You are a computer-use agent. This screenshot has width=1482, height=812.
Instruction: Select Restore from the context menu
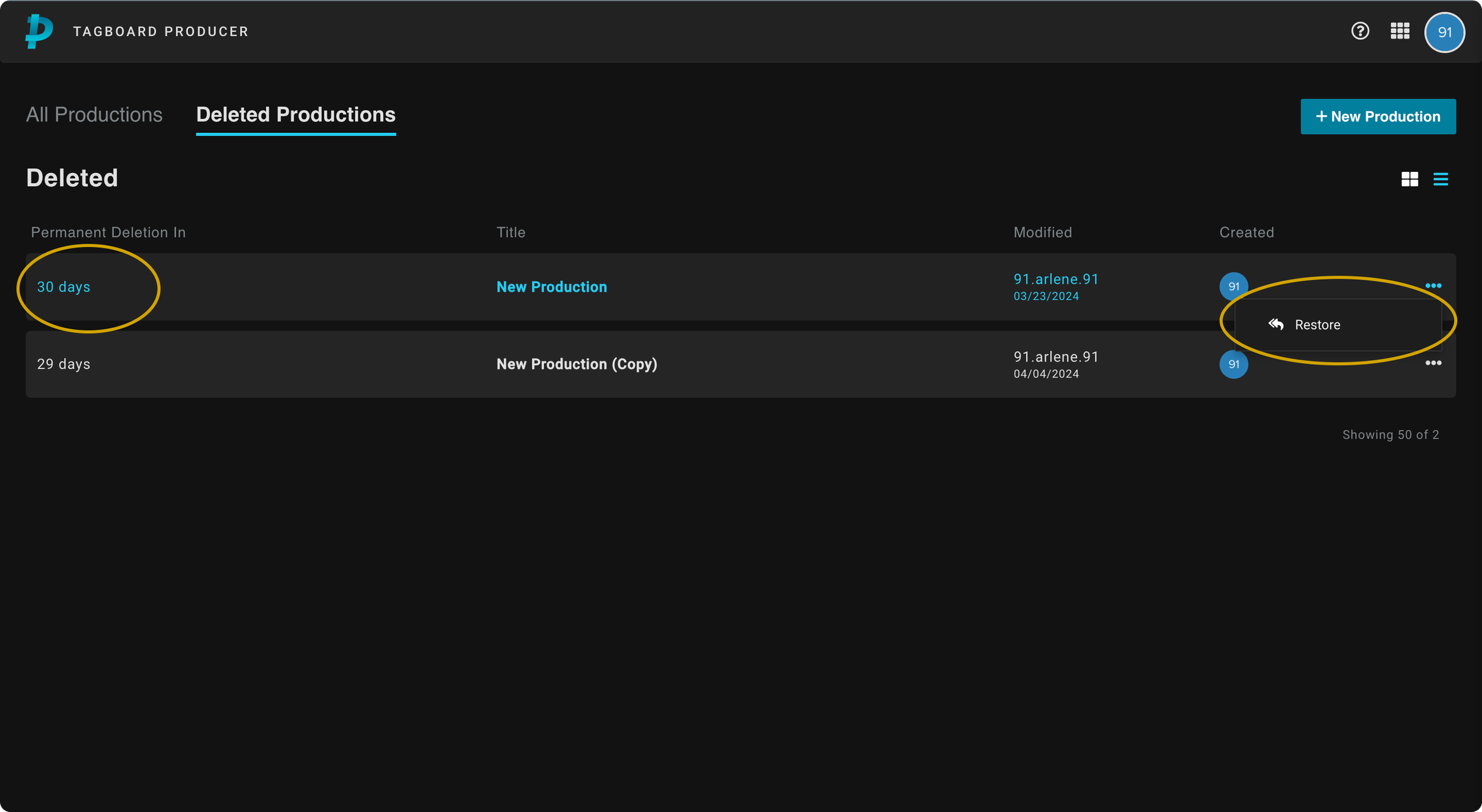(1338, 325)
